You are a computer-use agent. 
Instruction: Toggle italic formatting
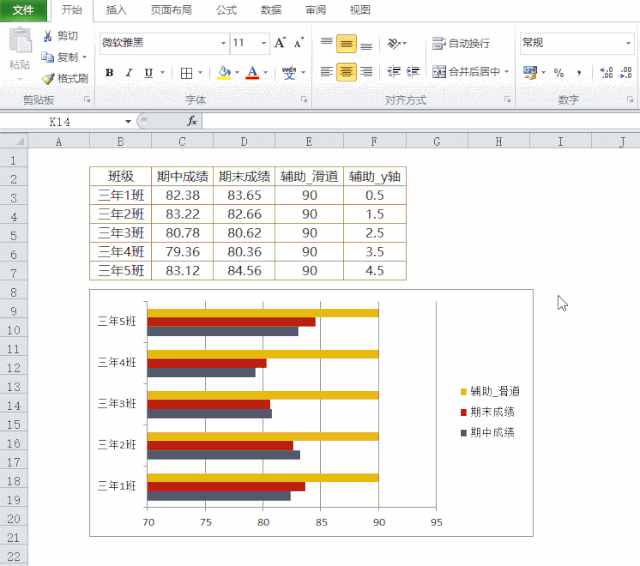pyautogui.click(x=129, y=73)
